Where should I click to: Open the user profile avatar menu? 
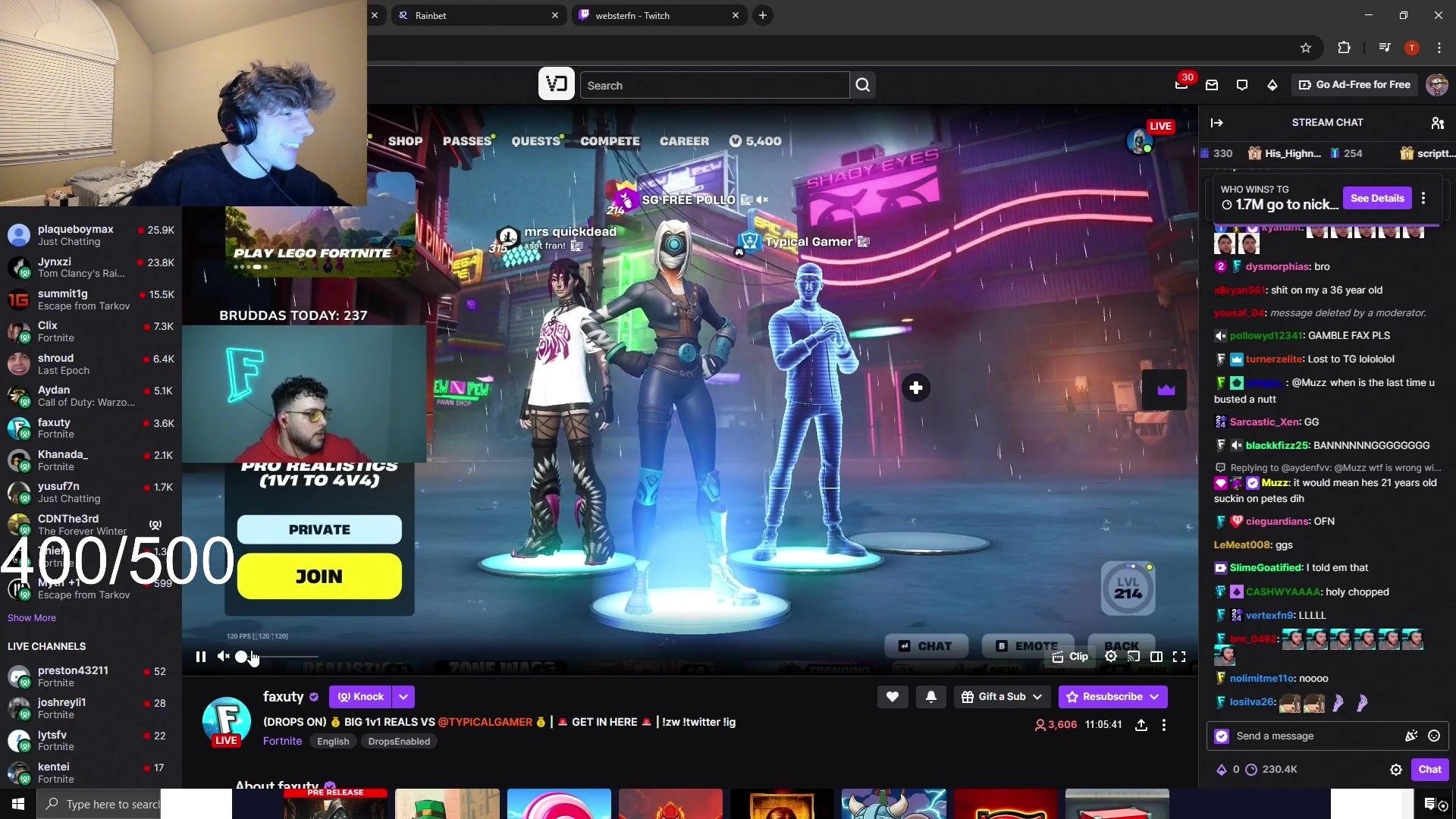[x=1437, y=85]
